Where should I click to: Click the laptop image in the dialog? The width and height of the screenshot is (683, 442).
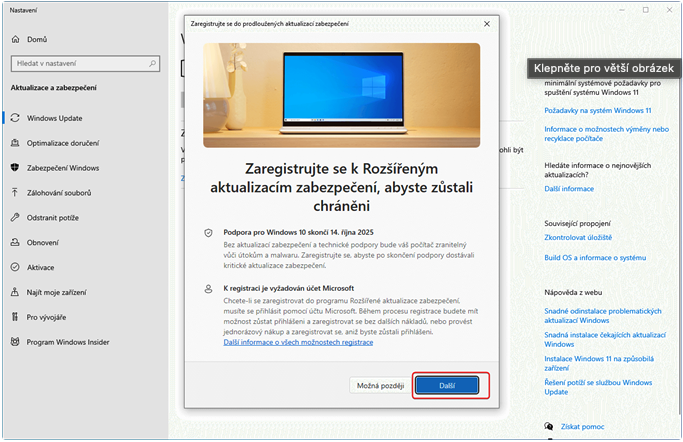pyautogui.click(x=341, y=95)
